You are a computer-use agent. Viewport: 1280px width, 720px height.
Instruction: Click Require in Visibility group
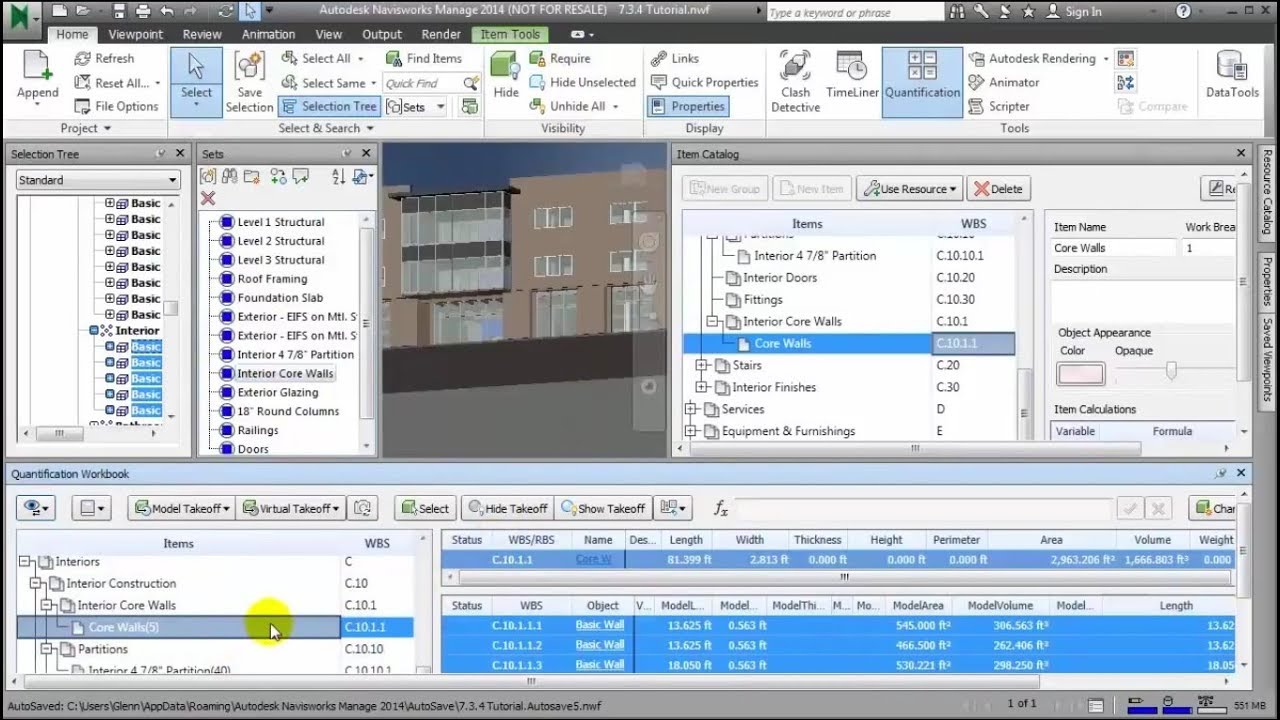(560, 59)
